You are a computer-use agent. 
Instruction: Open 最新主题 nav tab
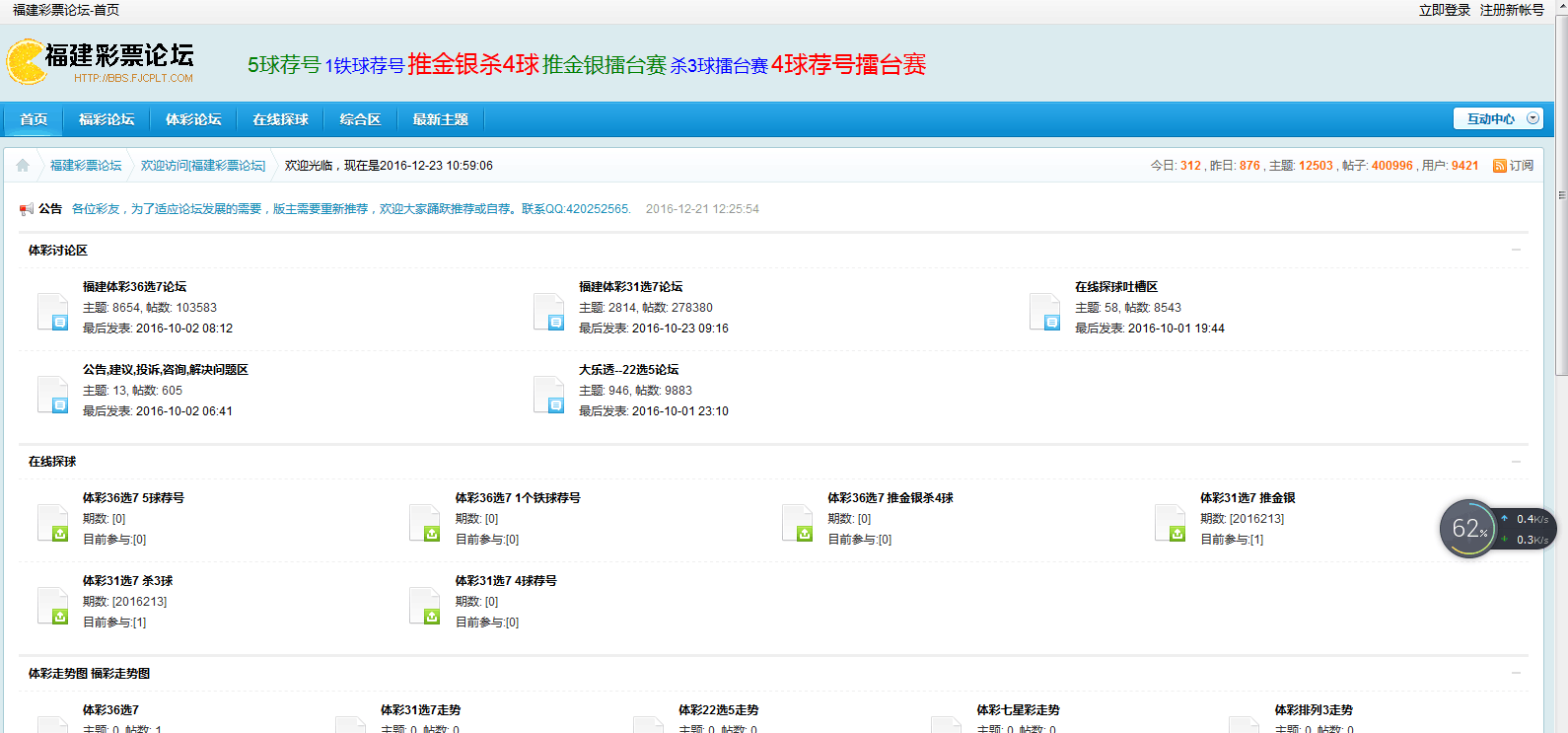click(440, 119)
